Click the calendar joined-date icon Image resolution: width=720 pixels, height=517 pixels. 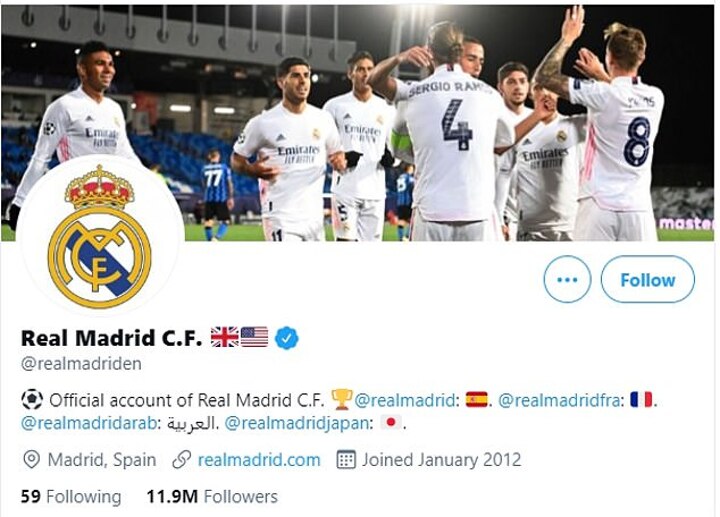[x=346, y=460]
